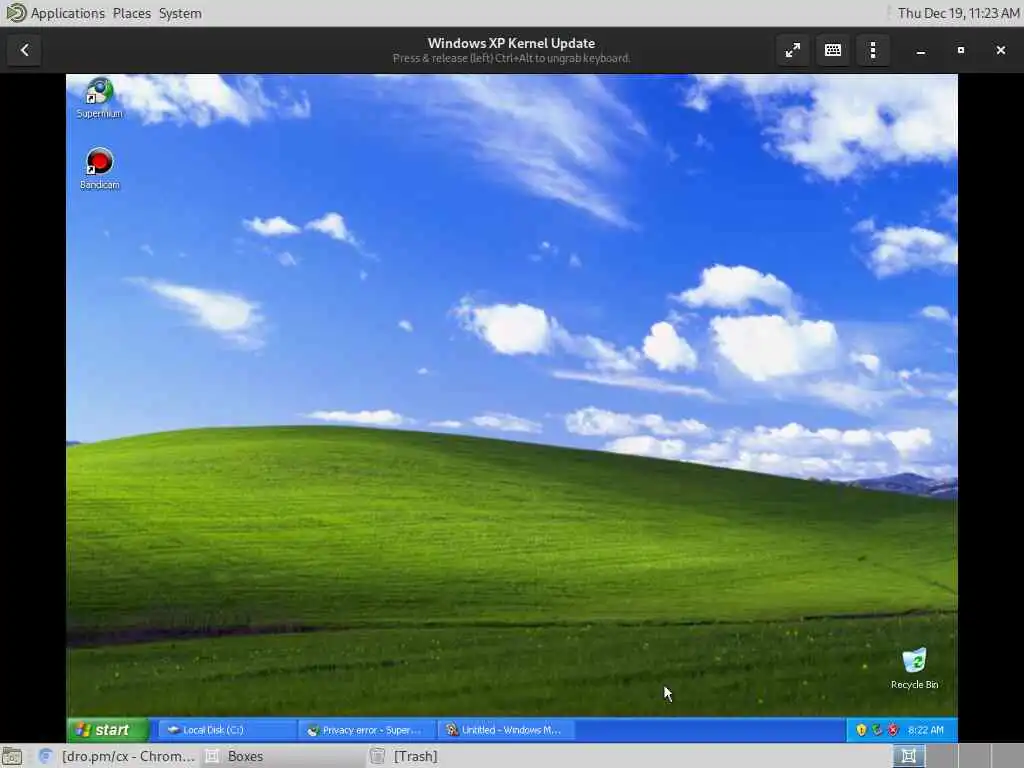Go back in Boxes with arrow button
This screenshot has height=768, width=1024.
tap(25, 50)
